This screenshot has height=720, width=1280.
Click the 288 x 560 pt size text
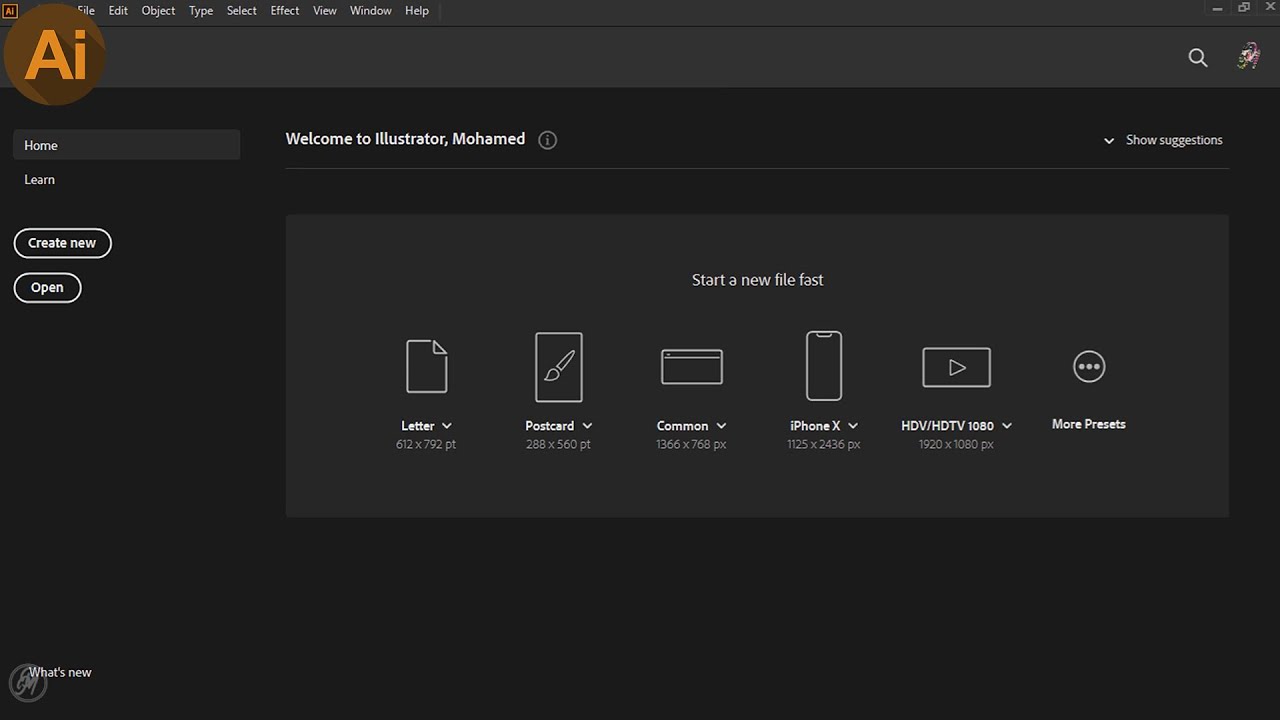tap(558, 444)
